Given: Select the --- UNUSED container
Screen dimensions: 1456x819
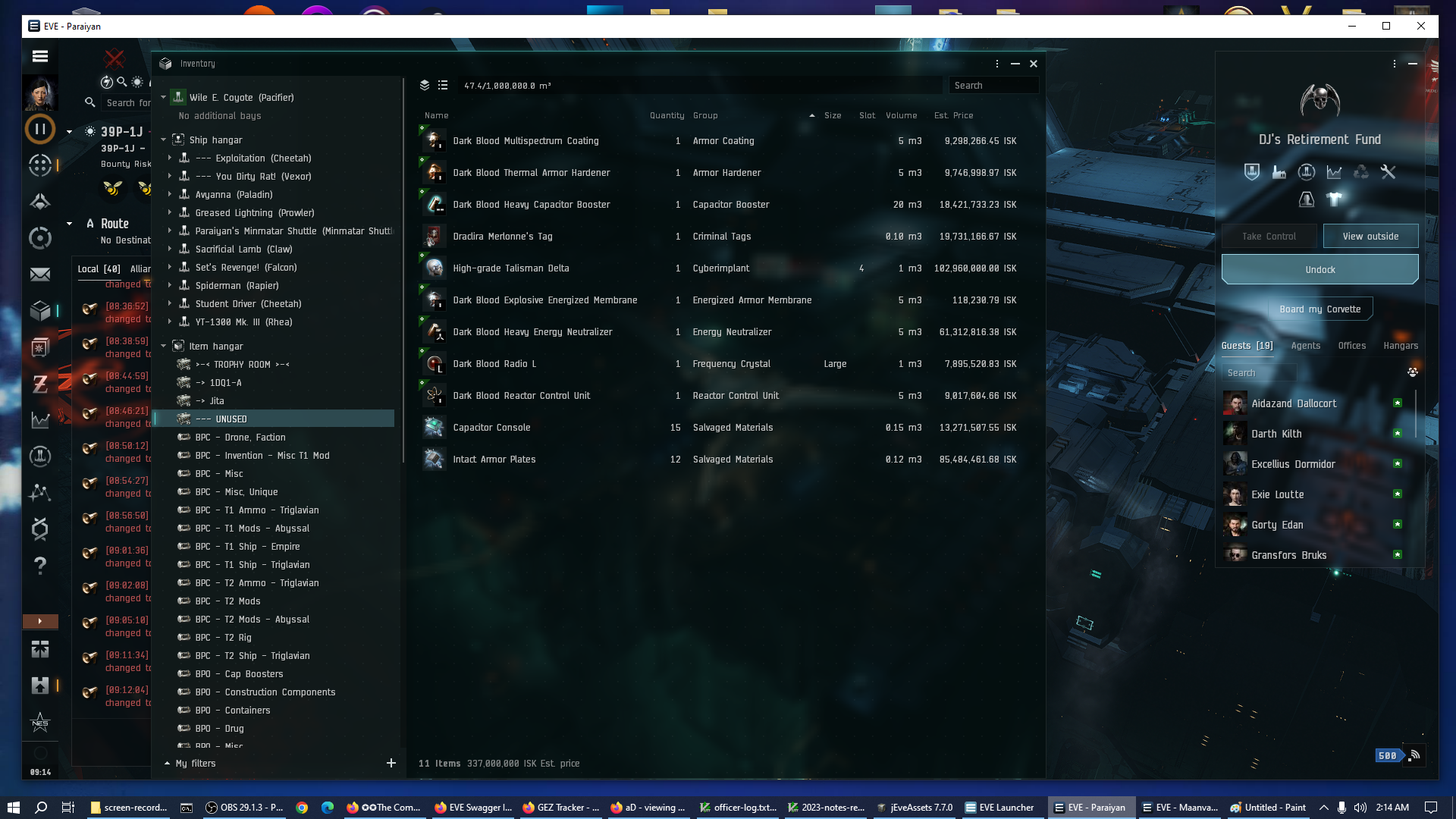Looking at the screenshot, I should click(x=273, y=419).
